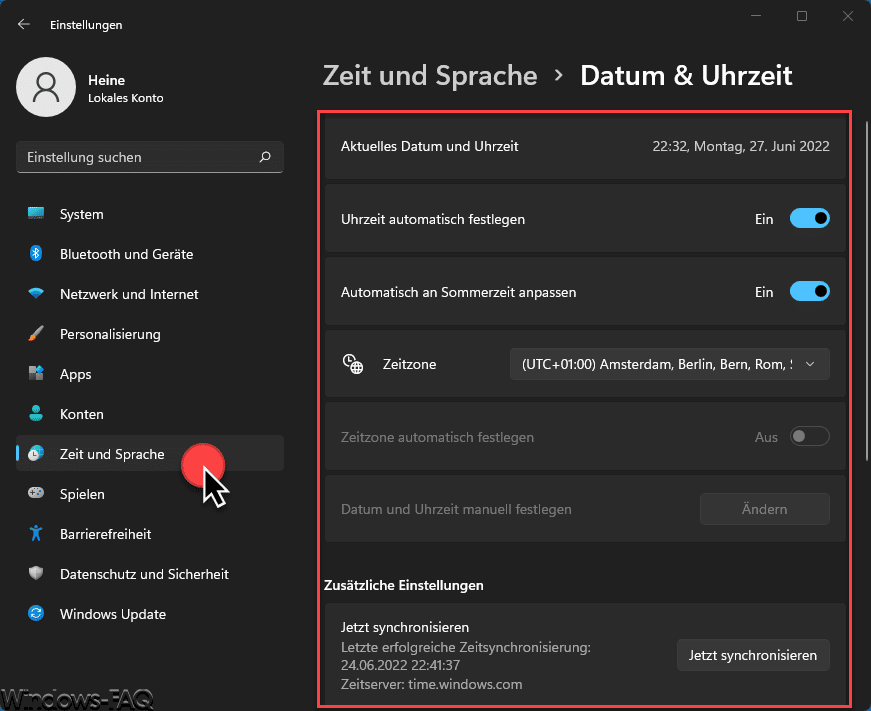The height and width of the screenshot is (711, 871).
Task: Open Personalisierung category
Action: click(150, 334)
